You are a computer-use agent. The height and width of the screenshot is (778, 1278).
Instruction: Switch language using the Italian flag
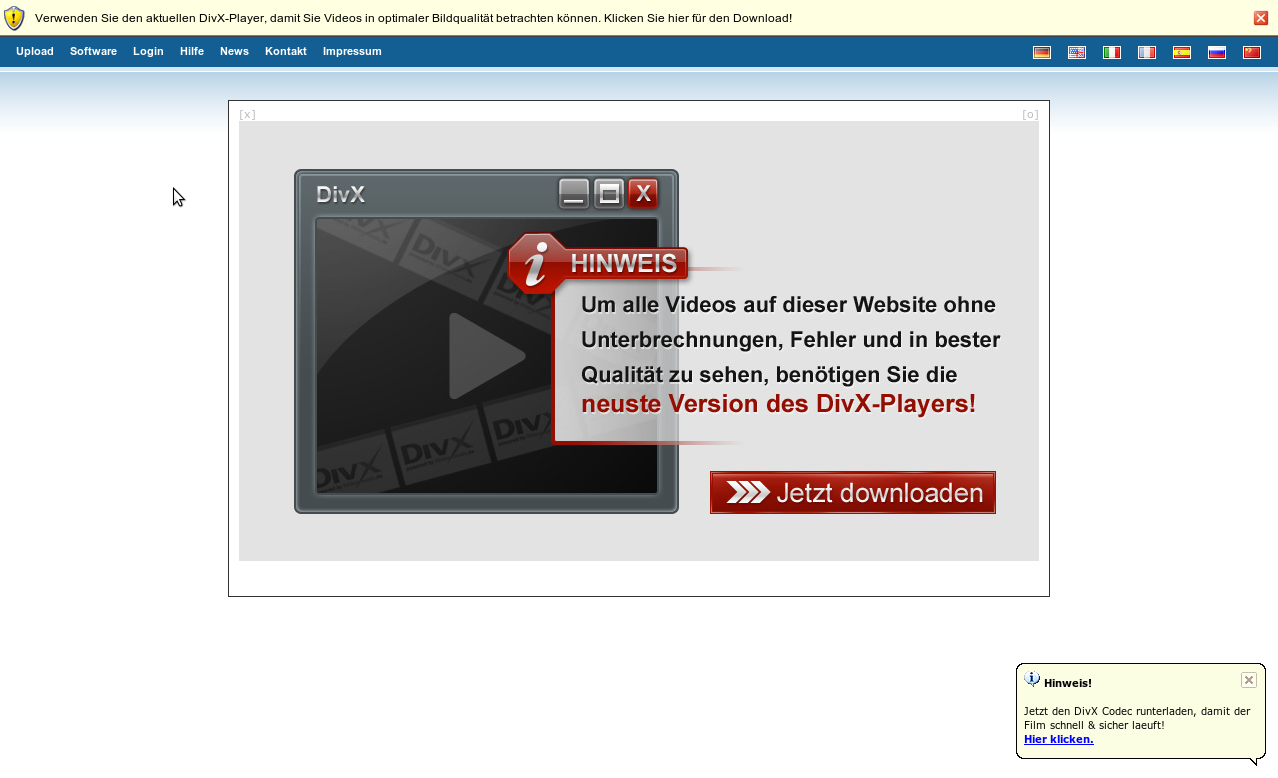(x=1112, y=53)
